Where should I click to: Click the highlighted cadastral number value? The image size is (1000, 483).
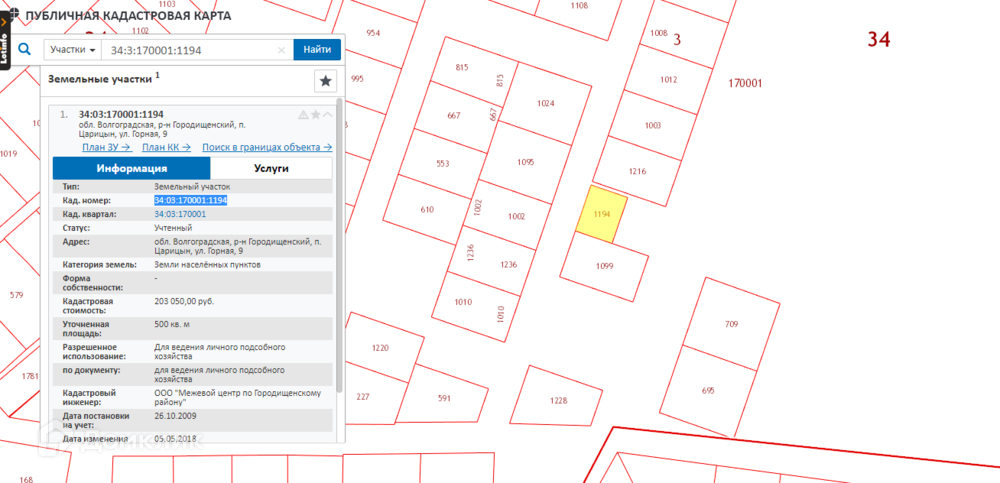point(191,200)
